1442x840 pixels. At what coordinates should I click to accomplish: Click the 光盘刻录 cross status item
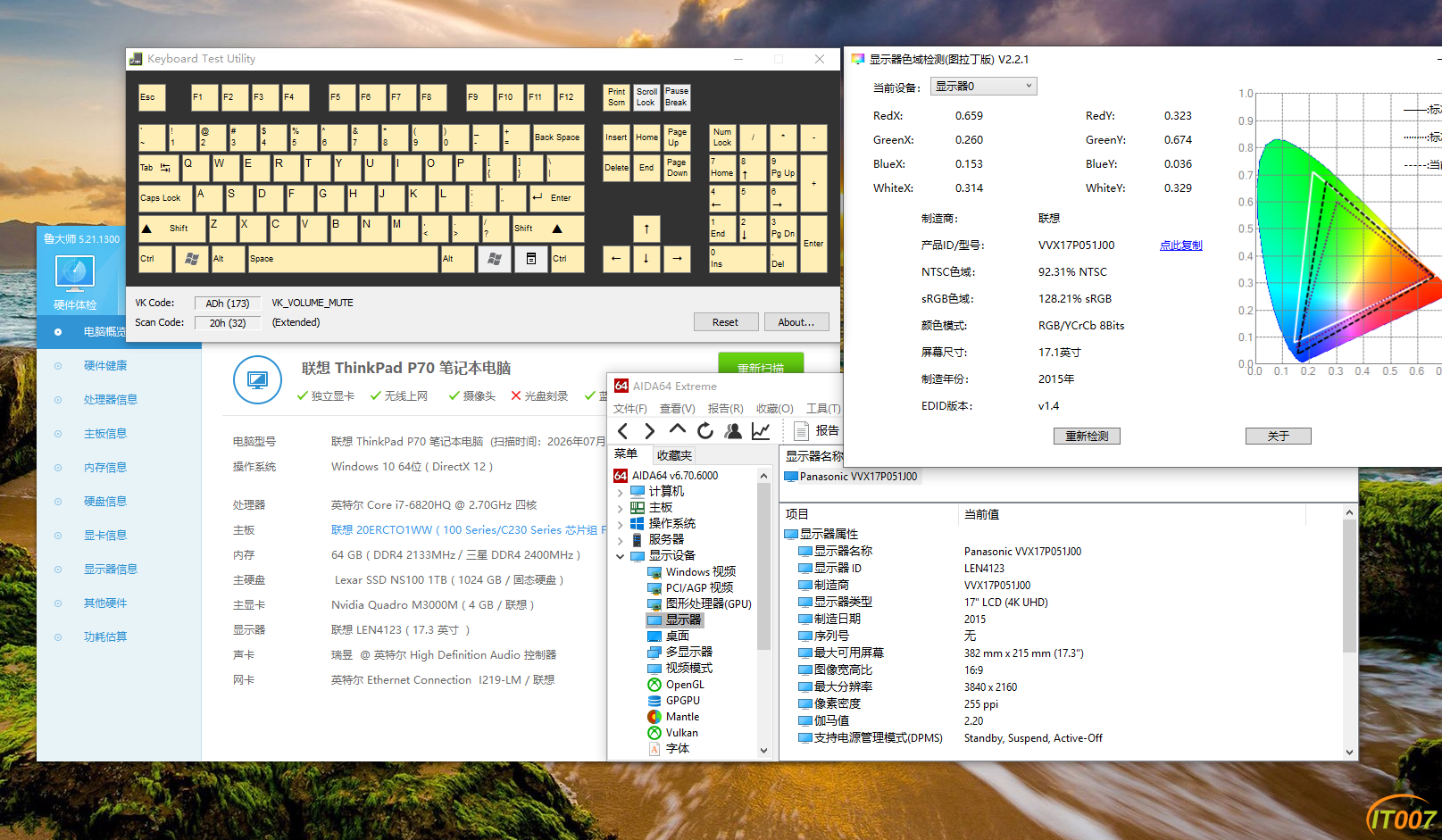coord(539,395)
